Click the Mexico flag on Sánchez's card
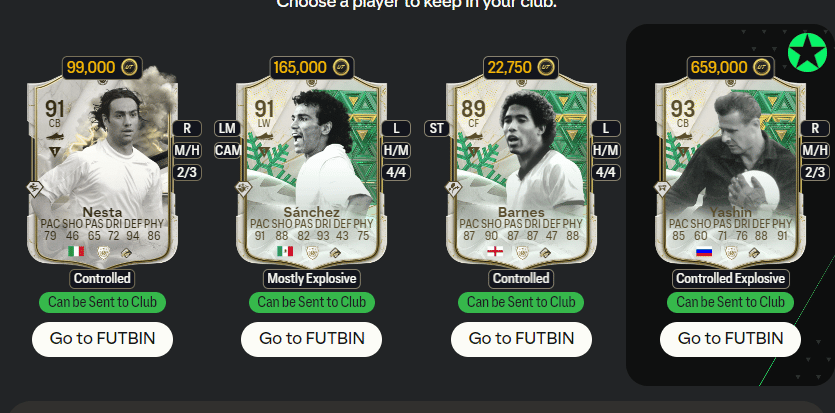The image size is (835, 413). [x=284, y=251]
